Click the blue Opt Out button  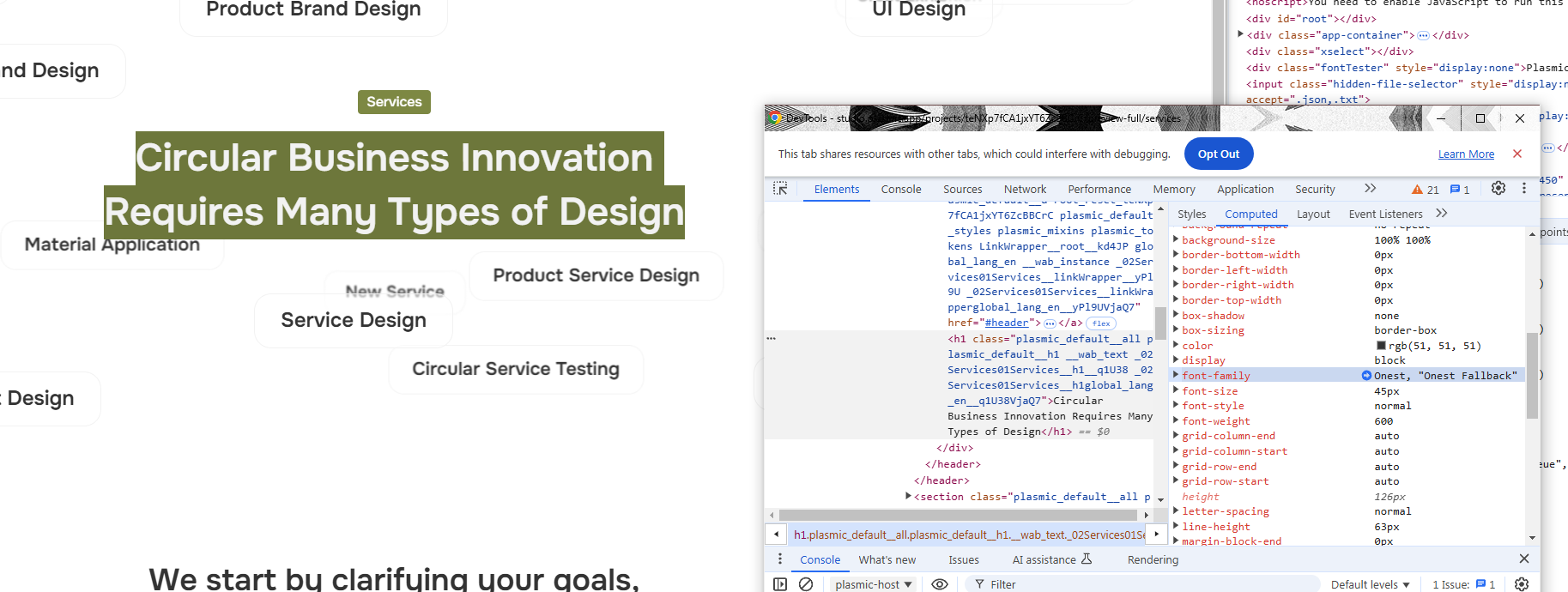pos(1219,154)
